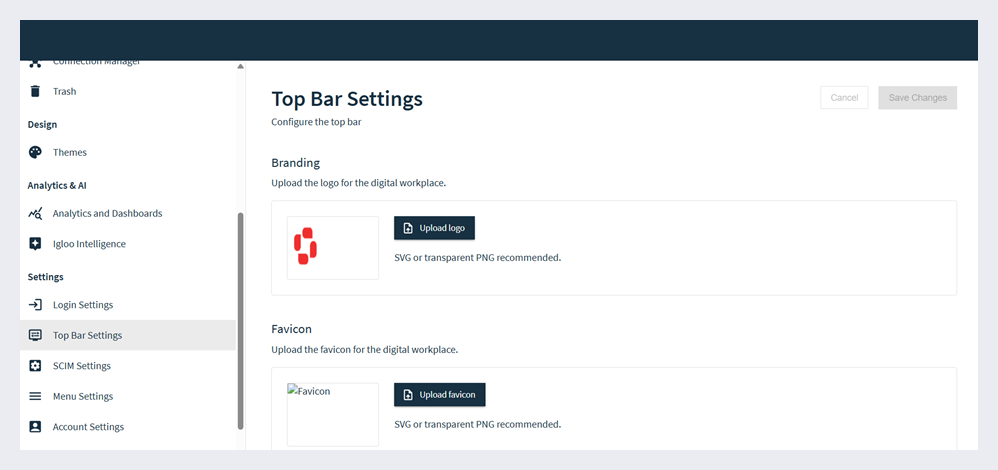Click the Igloo Intelligence sparkle icon

[35, 244]
